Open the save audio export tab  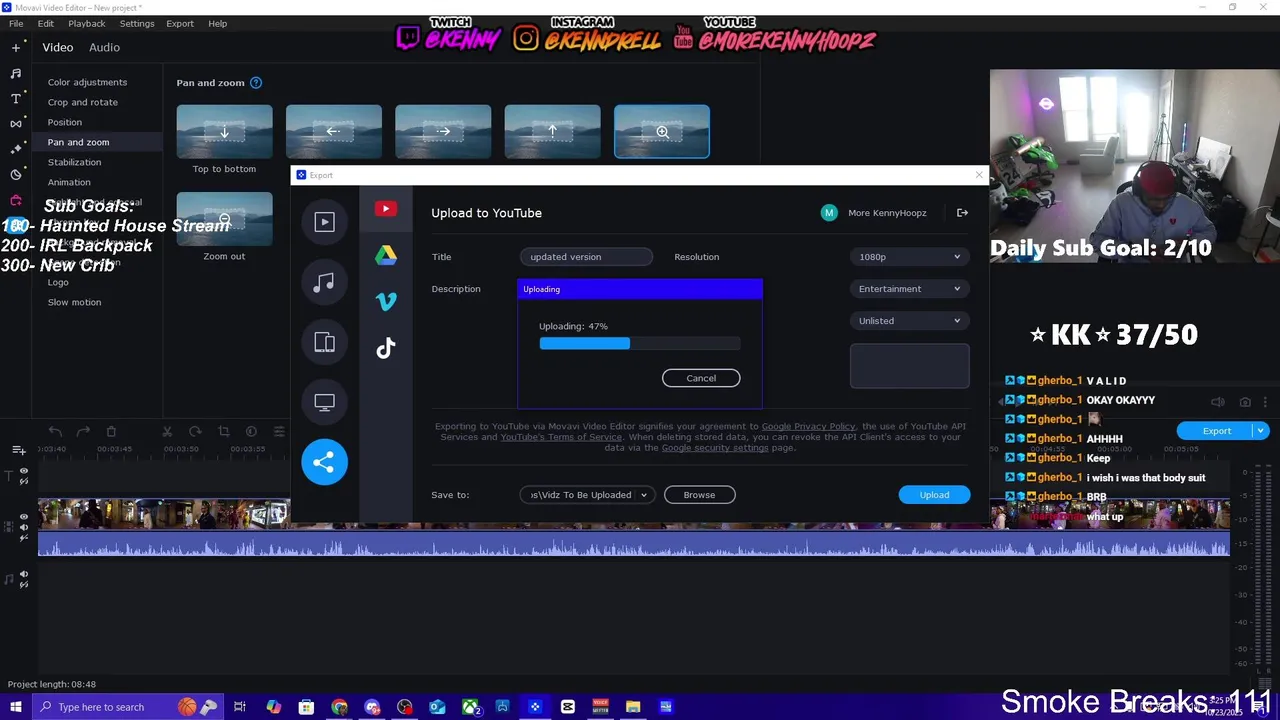point(324,282)
